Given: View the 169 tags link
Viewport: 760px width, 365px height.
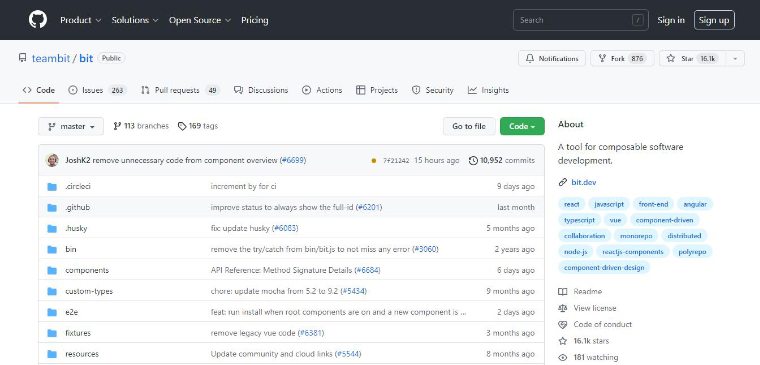Looking at the screenshot, I should (x=198, y=126).
